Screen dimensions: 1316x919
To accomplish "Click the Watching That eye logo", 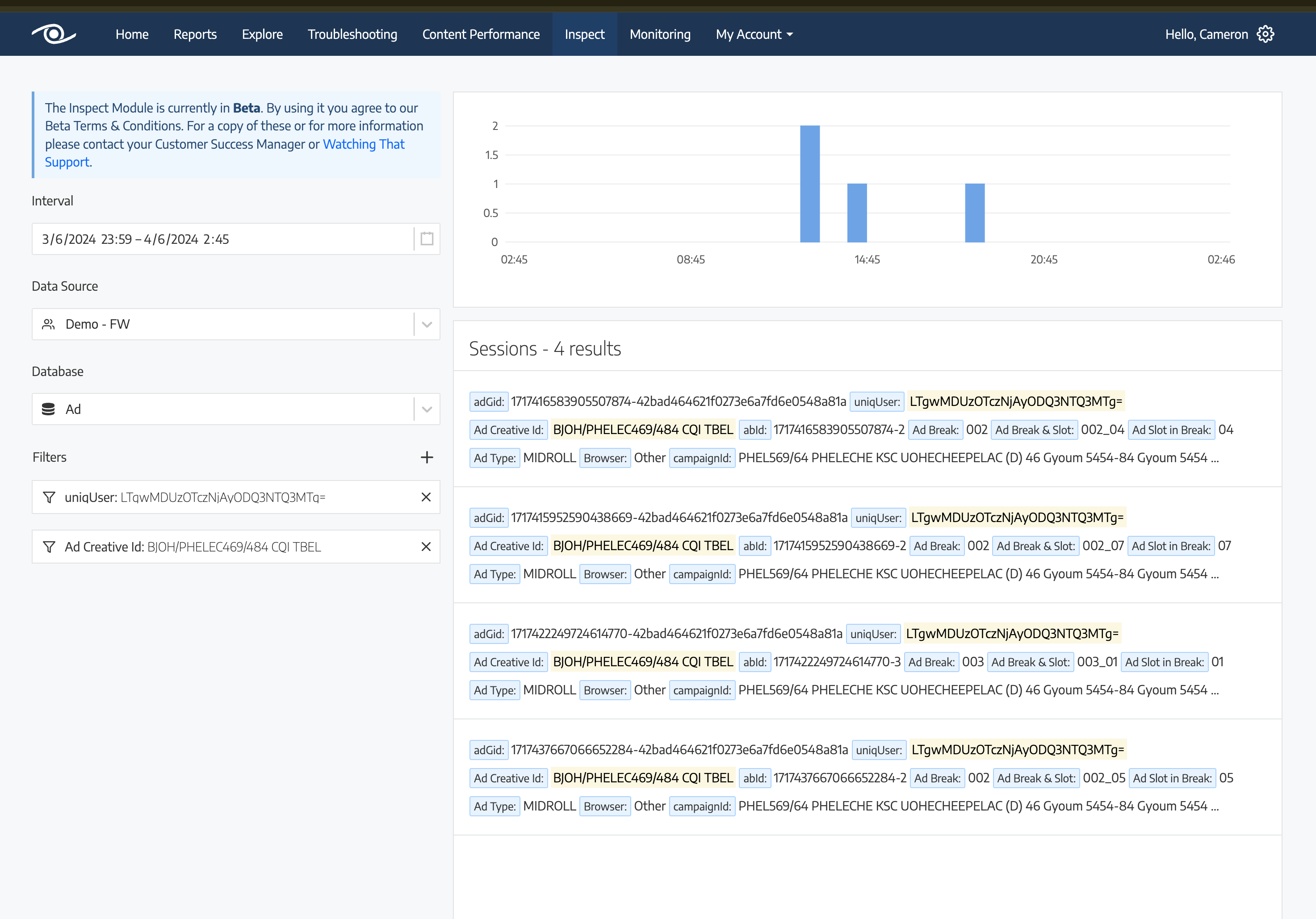I will pyautogui.click(x=54, y=34).
